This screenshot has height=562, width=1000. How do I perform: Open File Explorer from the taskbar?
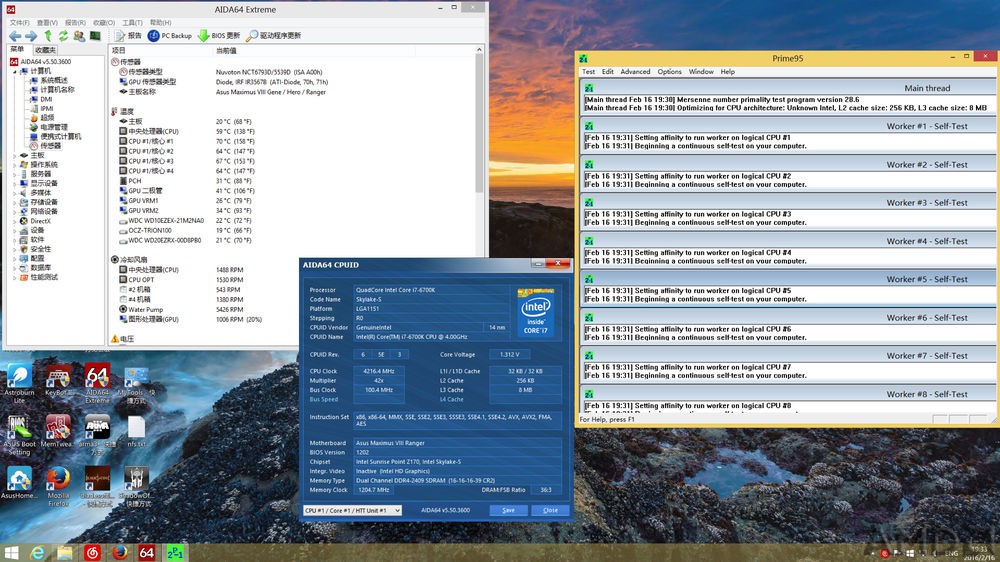pos(64,552)
